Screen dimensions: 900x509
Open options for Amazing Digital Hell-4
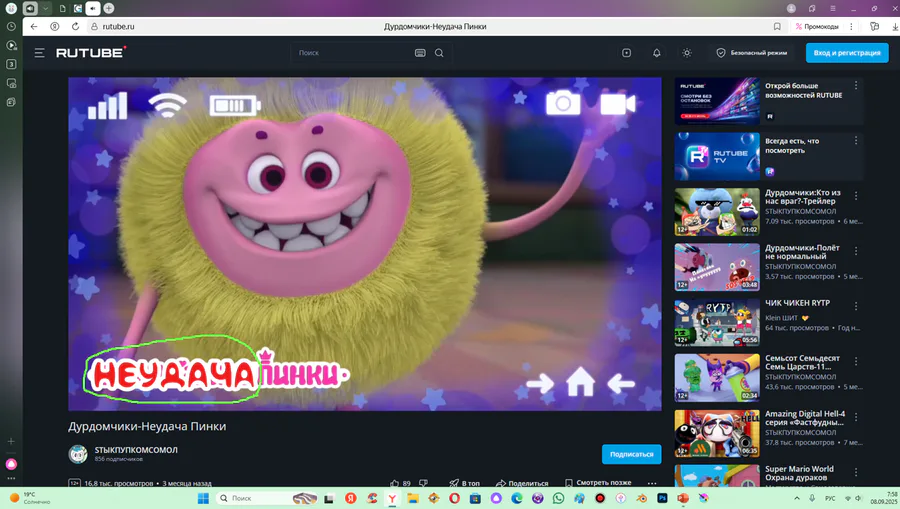tap(856, 417)
